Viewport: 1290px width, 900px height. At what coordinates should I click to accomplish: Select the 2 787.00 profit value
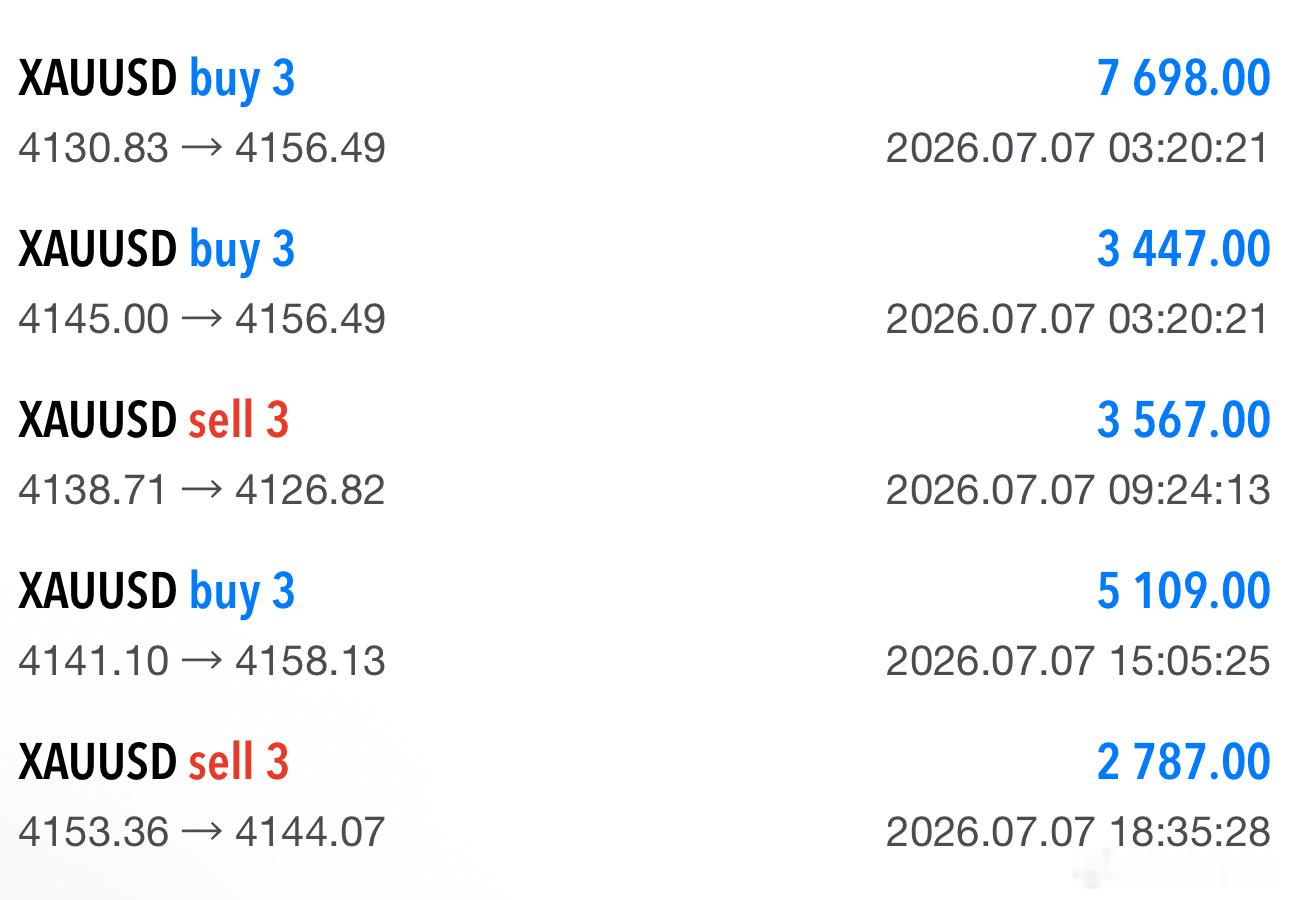tap(1183, 763)
